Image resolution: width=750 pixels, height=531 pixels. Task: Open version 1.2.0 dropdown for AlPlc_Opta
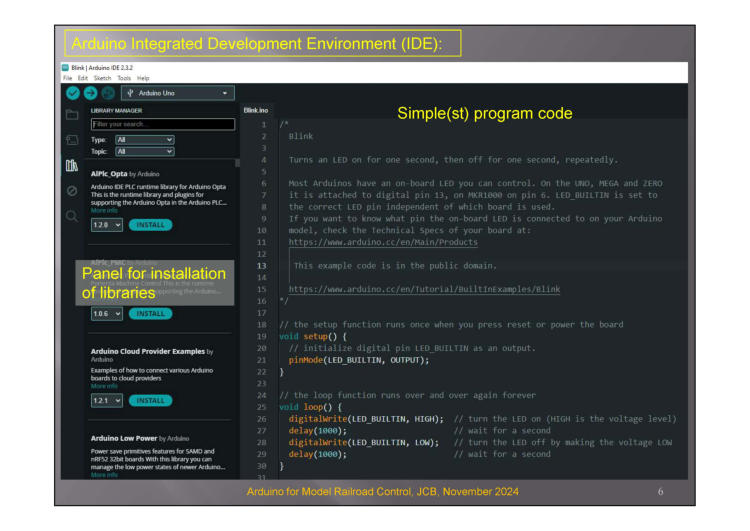click(106, 225)
